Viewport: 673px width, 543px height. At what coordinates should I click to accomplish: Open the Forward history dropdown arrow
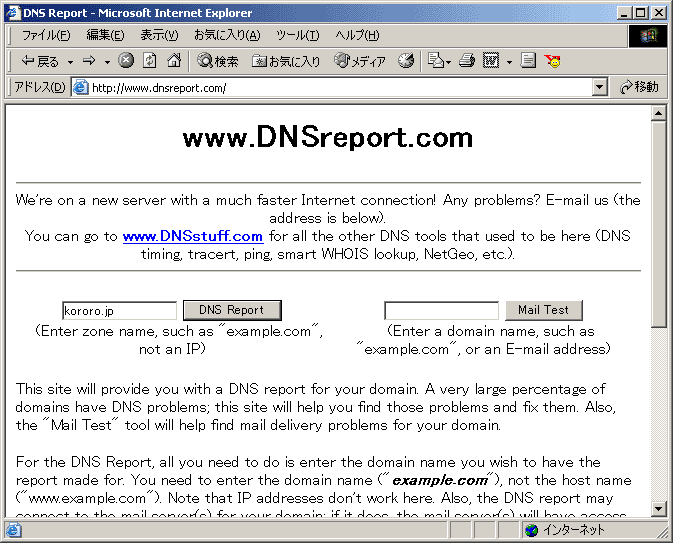pos(107,62)
